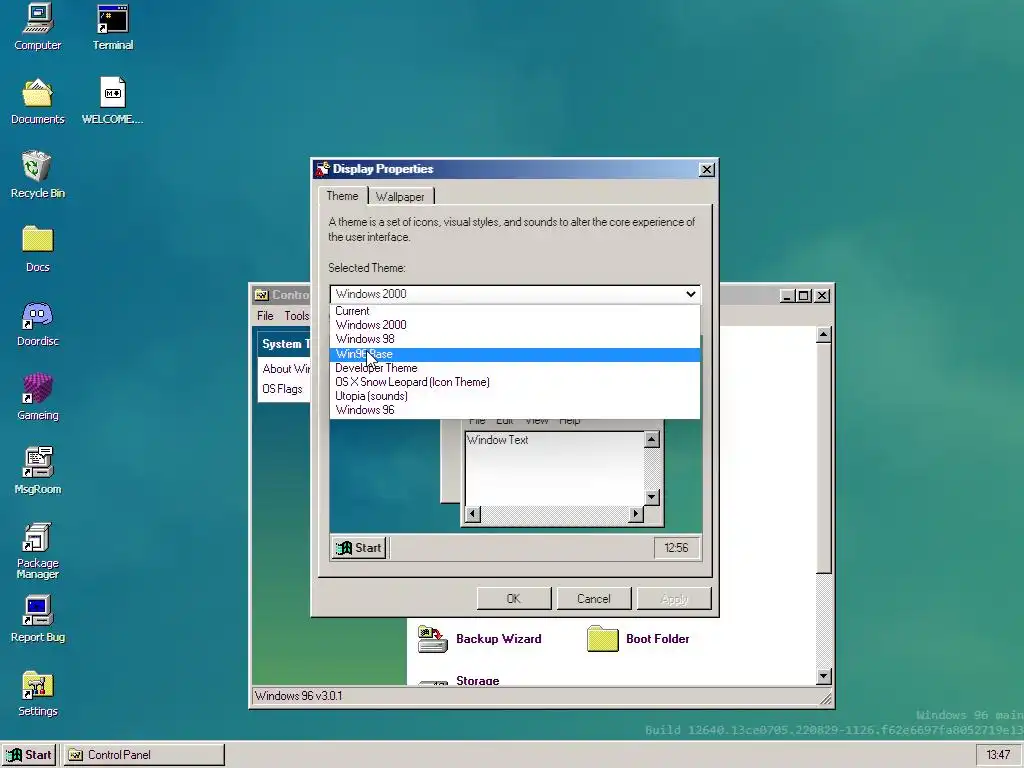Choose Current from the theme list
This screenshot has width=1024, height=768.
tap(515, 311)
